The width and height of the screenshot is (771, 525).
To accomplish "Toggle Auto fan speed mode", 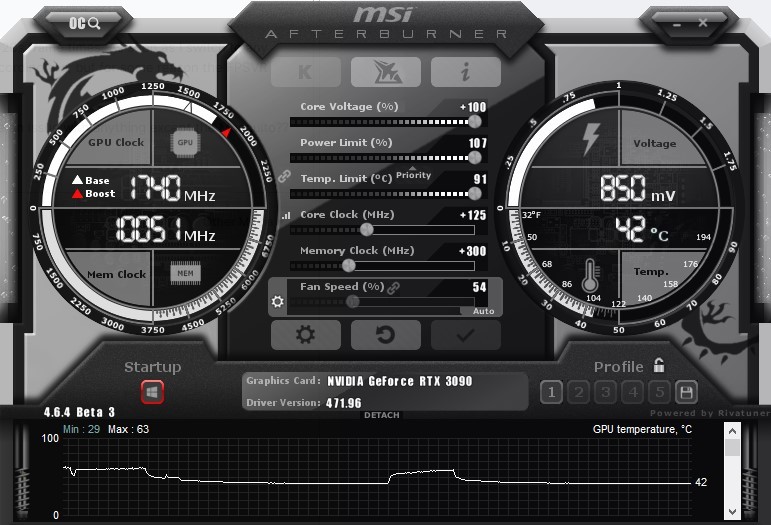I will pos(483,311).
